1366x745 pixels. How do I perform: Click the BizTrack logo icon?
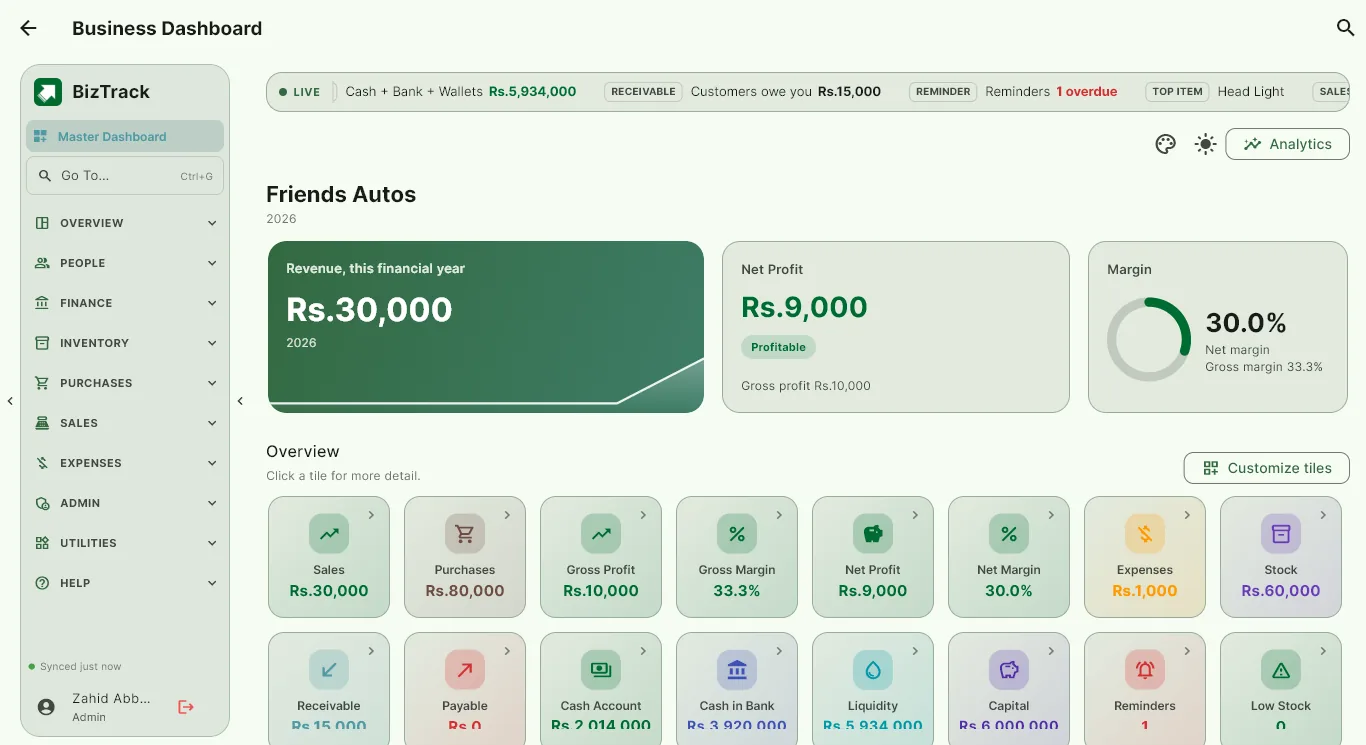pos(48,92)
